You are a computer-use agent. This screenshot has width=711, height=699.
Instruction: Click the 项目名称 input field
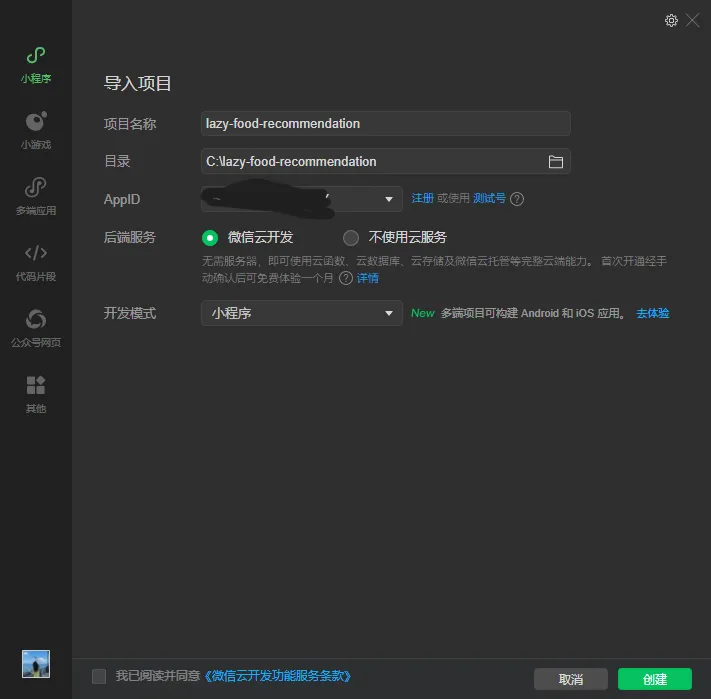(385, 123)
